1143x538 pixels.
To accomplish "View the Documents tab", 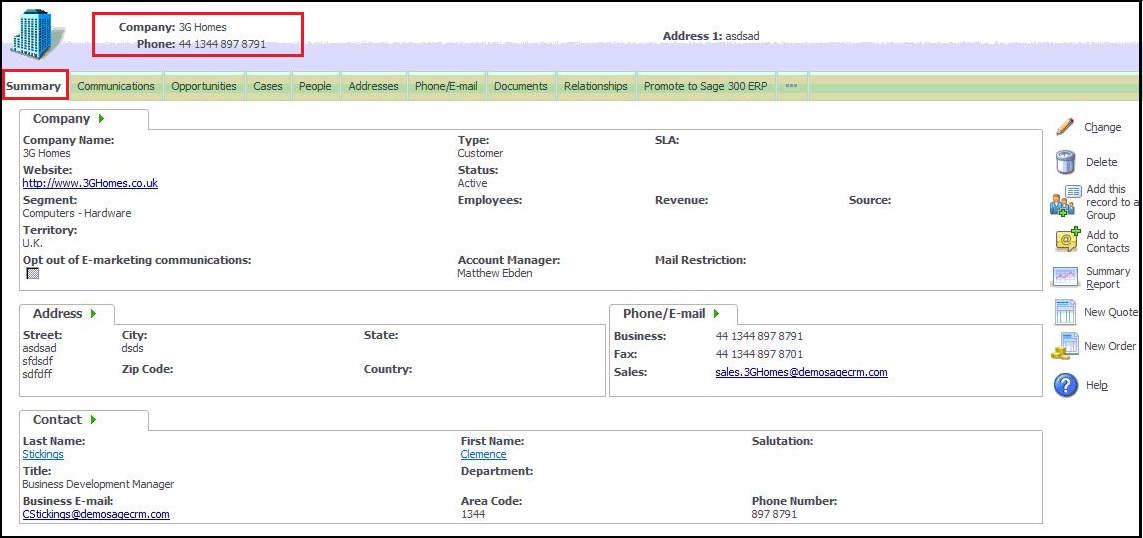I will tap(520, 86).
